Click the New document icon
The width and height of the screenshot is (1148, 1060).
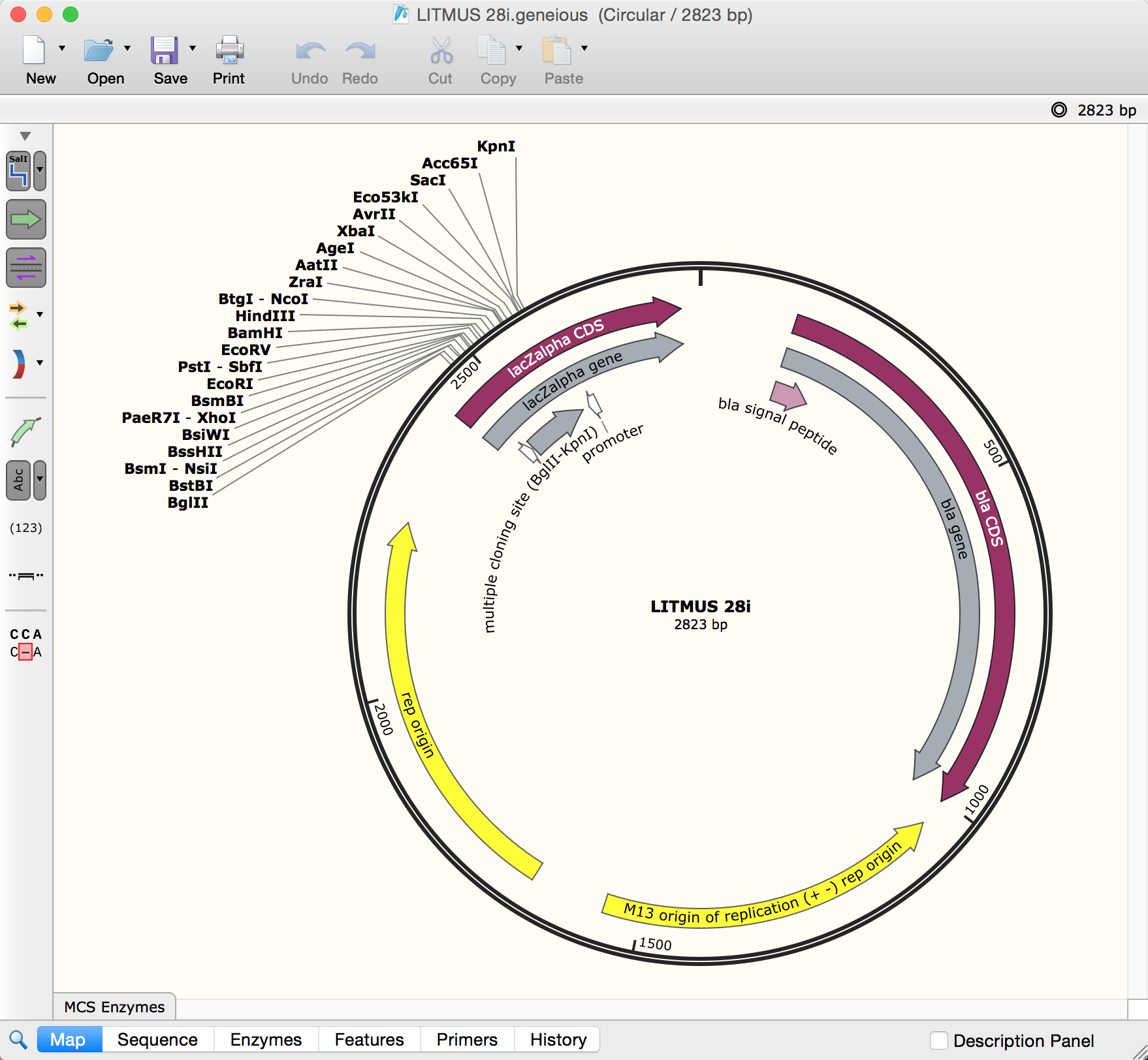[x=34, y=50]
